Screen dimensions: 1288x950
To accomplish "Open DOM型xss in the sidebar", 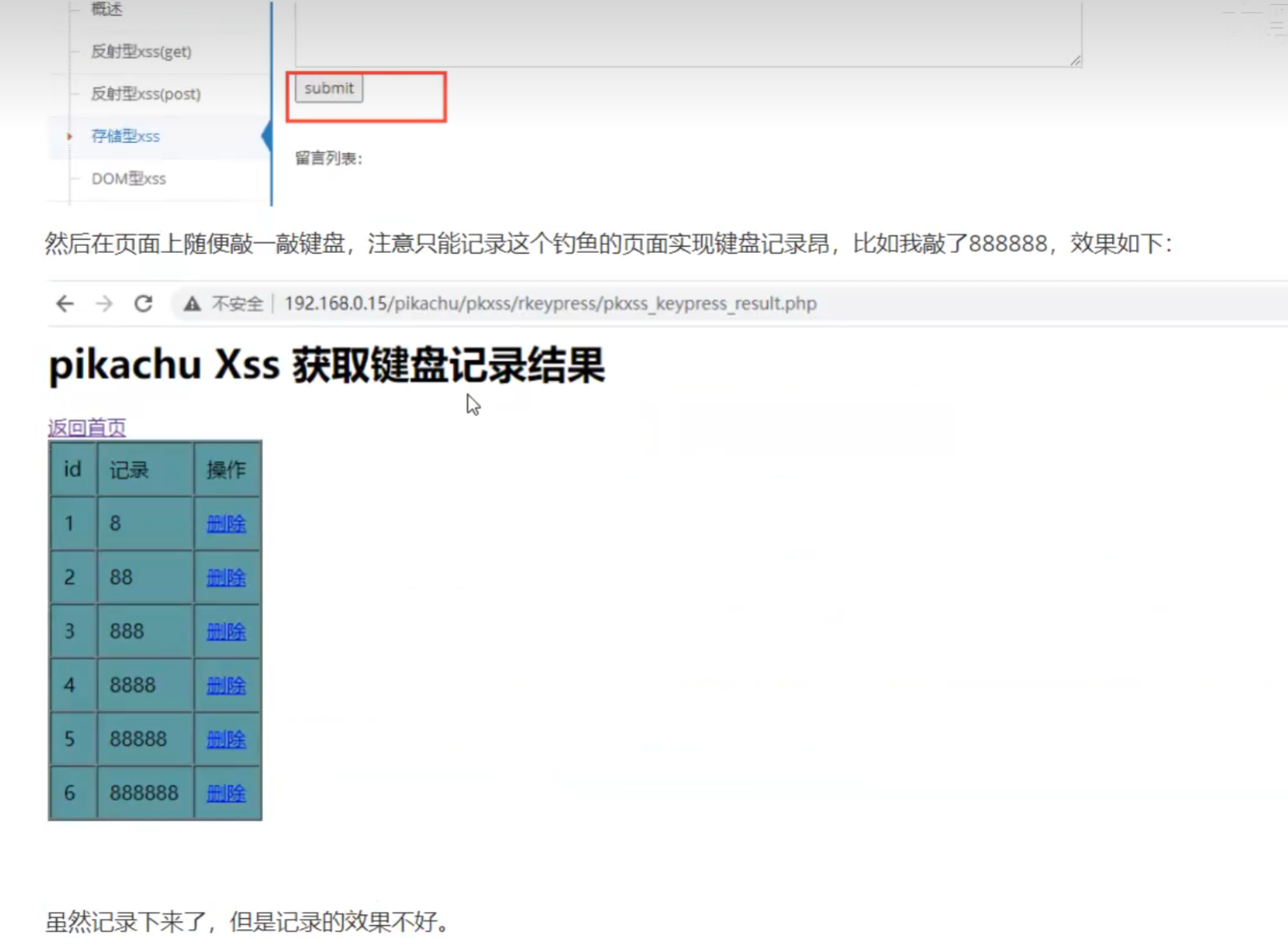I will tap(128, 178).
